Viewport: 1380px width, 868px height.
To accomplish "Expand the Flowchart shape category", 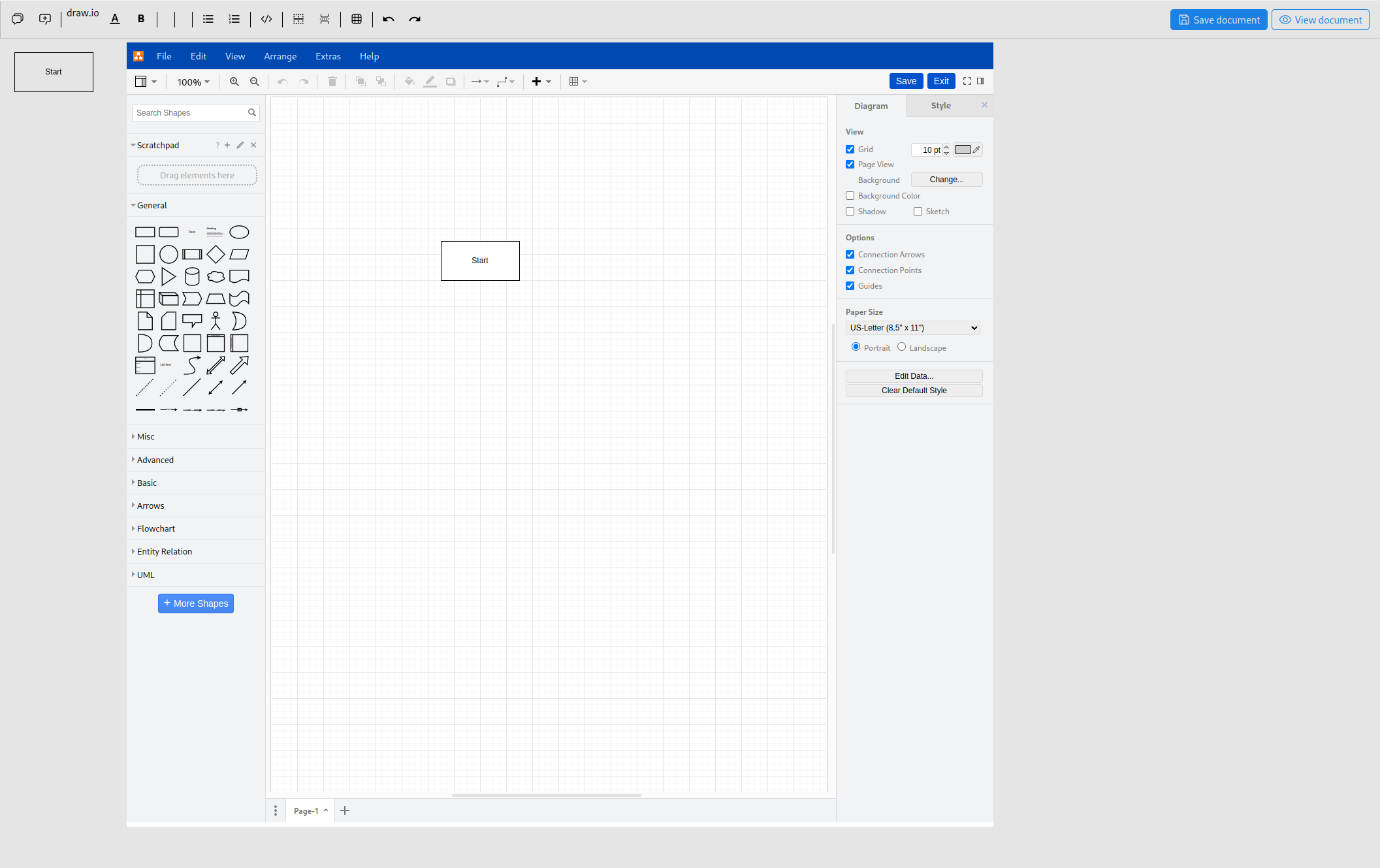I will (x=156, y=528).
